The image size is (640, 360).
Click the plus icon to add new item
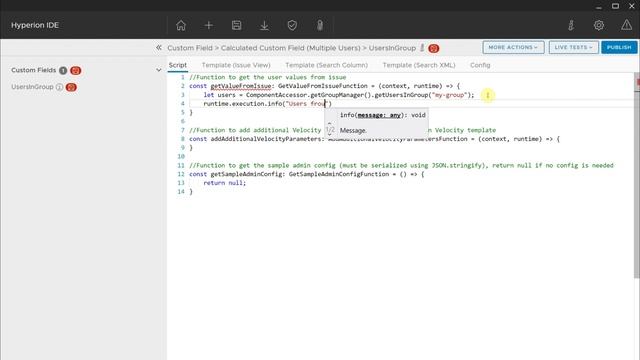pyautogui.click(x=209, y=25)
